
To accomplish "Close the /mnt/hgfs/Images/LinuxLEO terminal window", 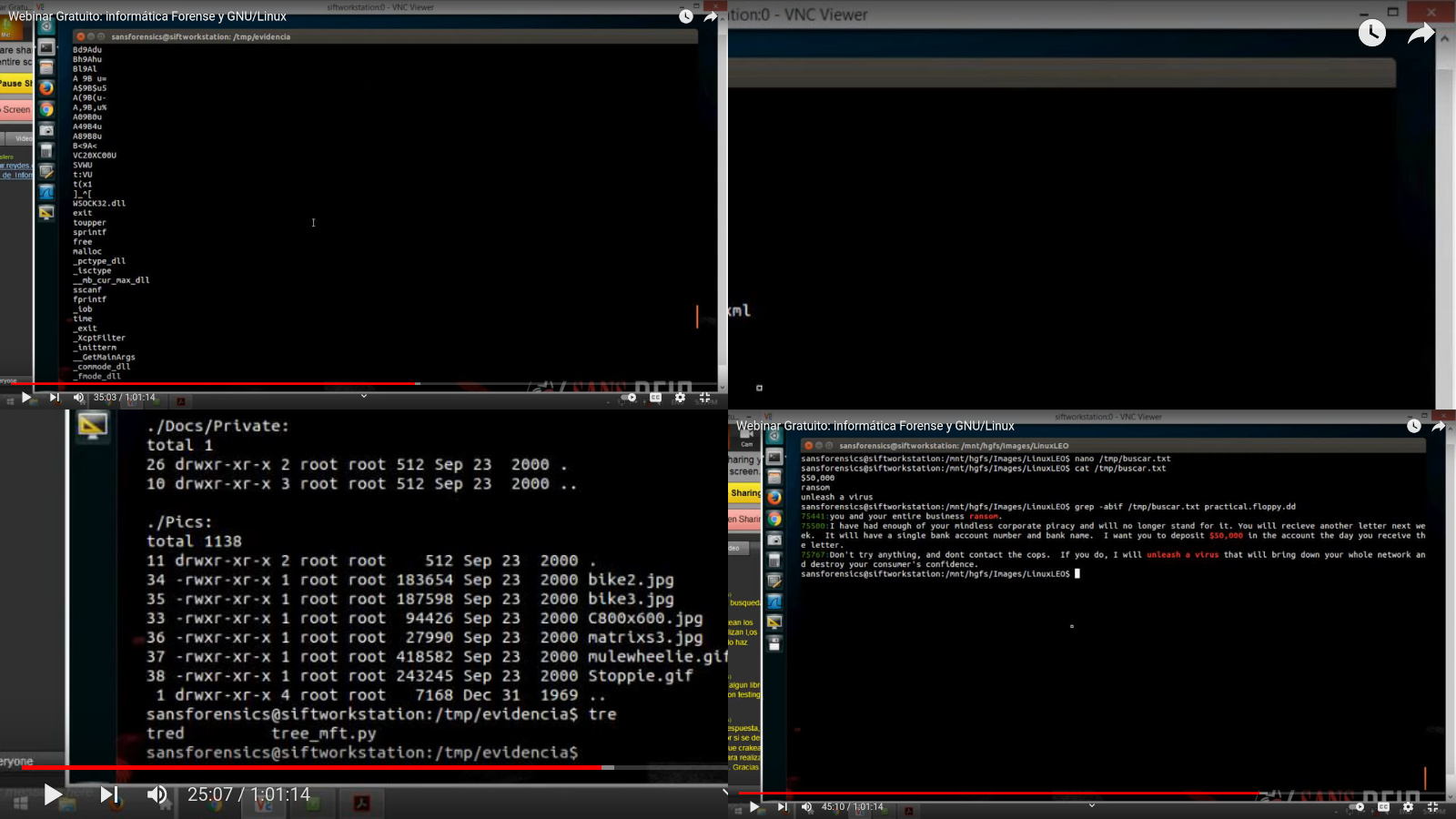I will coord(808,446).
